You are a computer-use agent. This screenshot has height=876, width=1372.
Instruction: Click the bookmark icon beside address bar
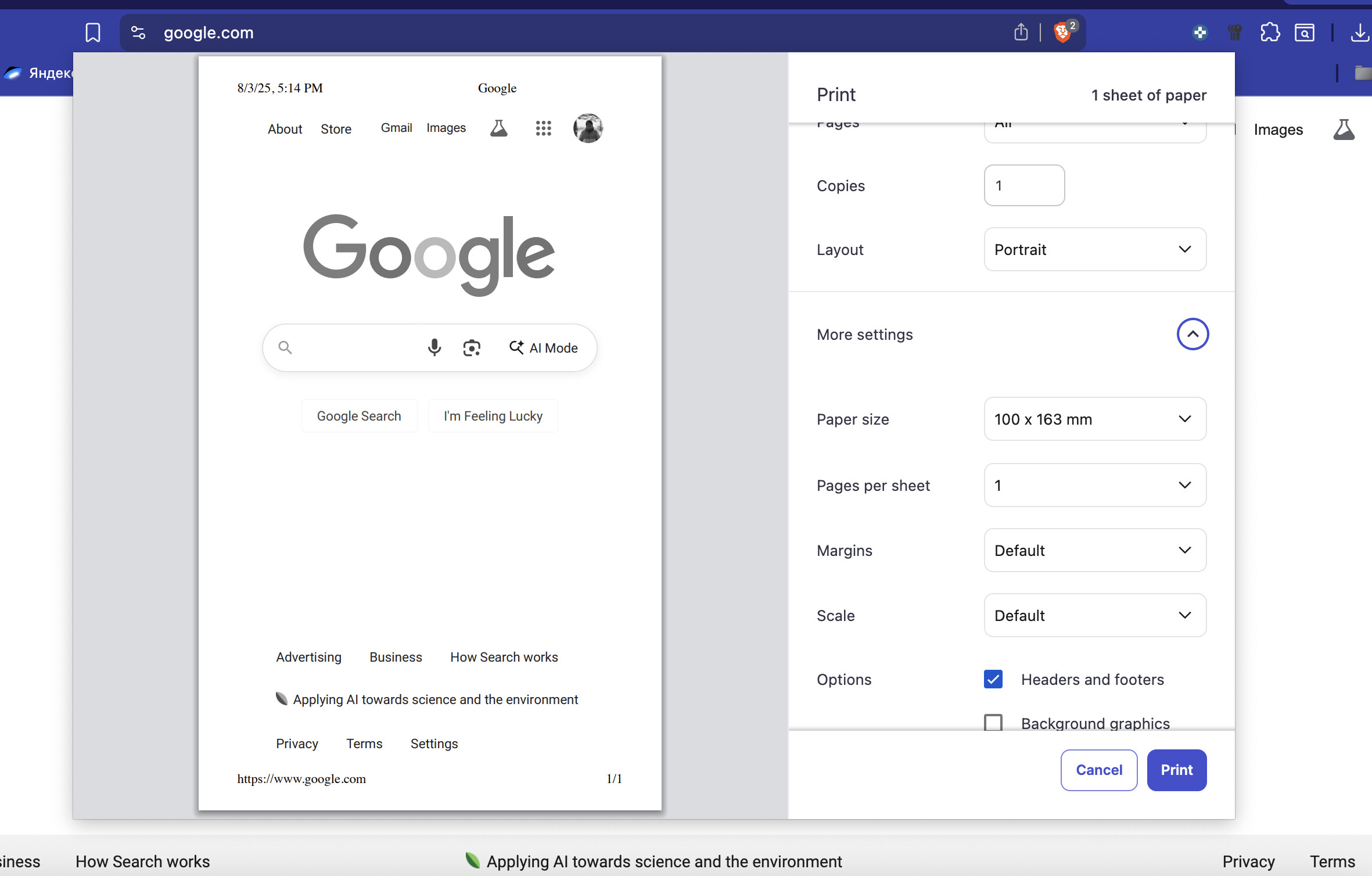click(x=93, y=33)
